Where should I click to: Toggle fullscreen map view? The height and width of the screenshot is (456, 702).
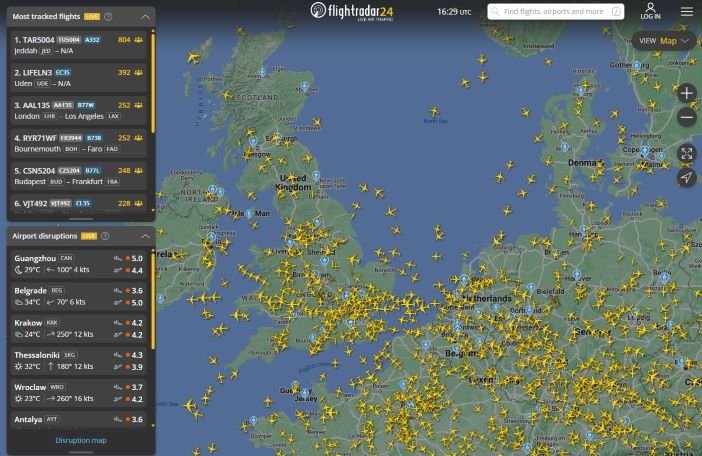pyautogui.click(x=686, y=153)
